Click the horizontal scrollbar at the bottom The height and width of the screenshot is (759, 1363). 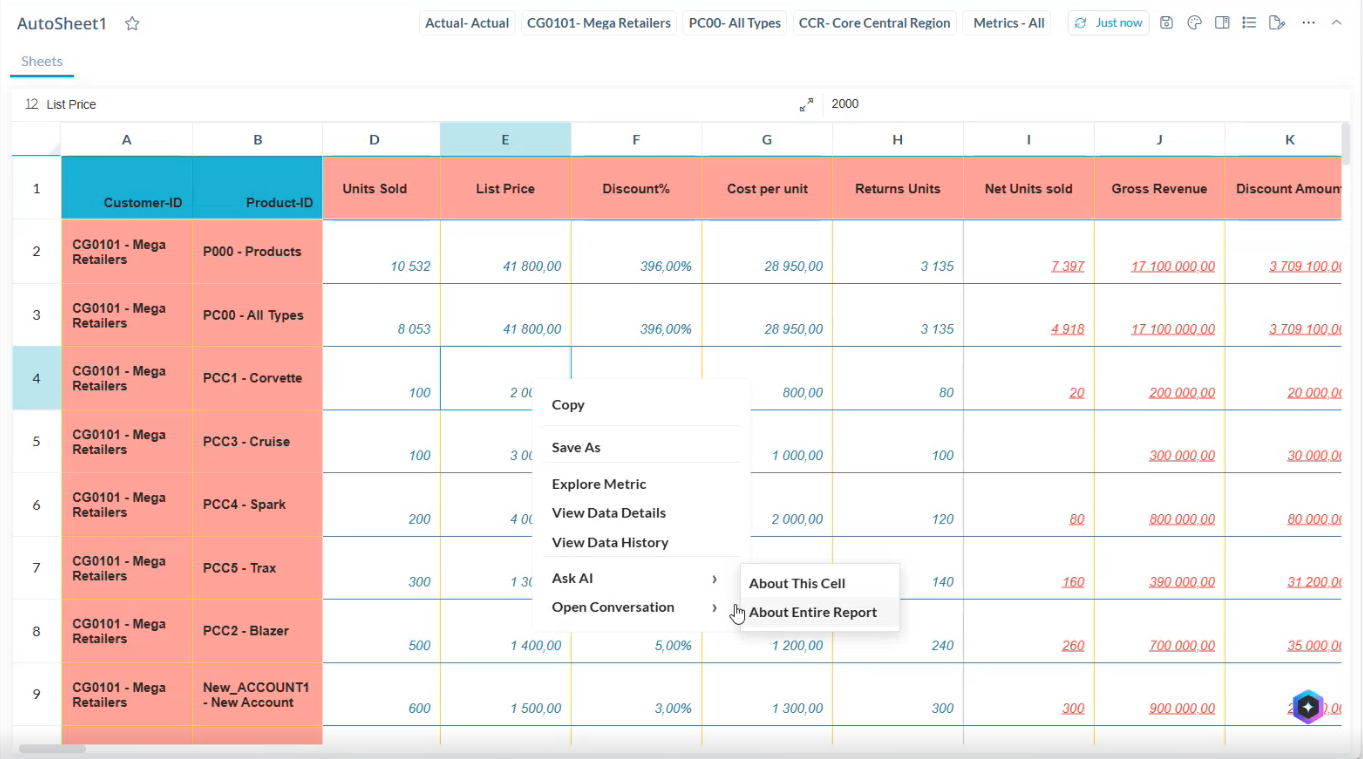click(52, 748)
